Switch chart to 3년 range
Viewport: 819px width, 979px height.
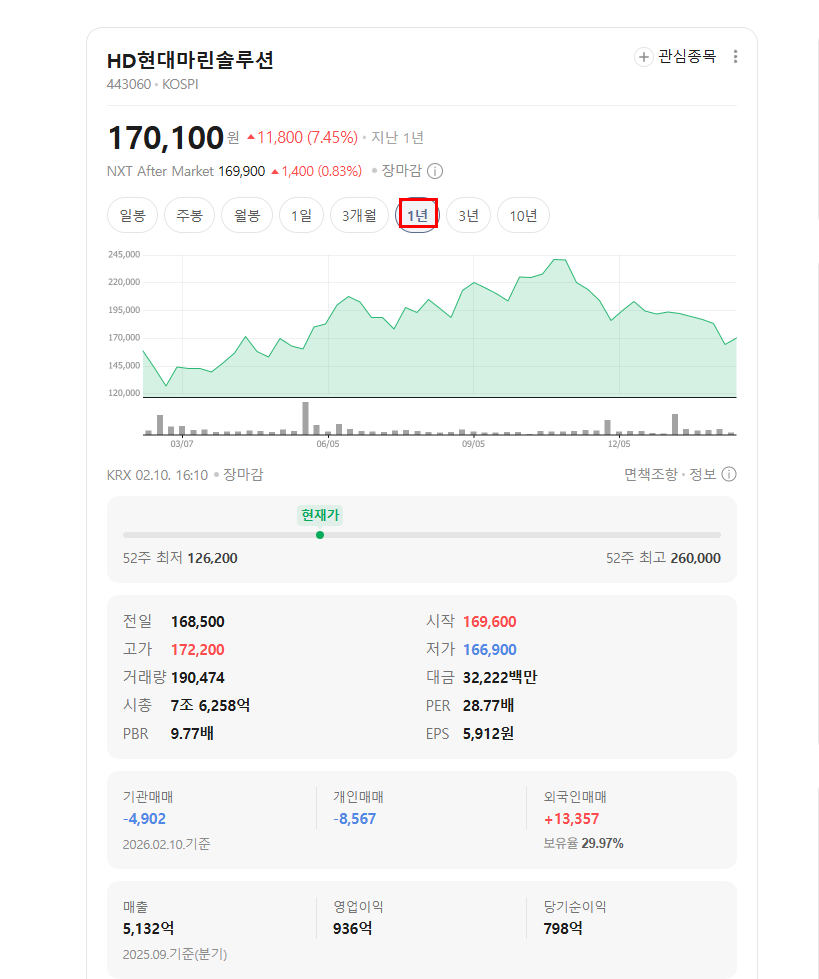pos(468,215)
